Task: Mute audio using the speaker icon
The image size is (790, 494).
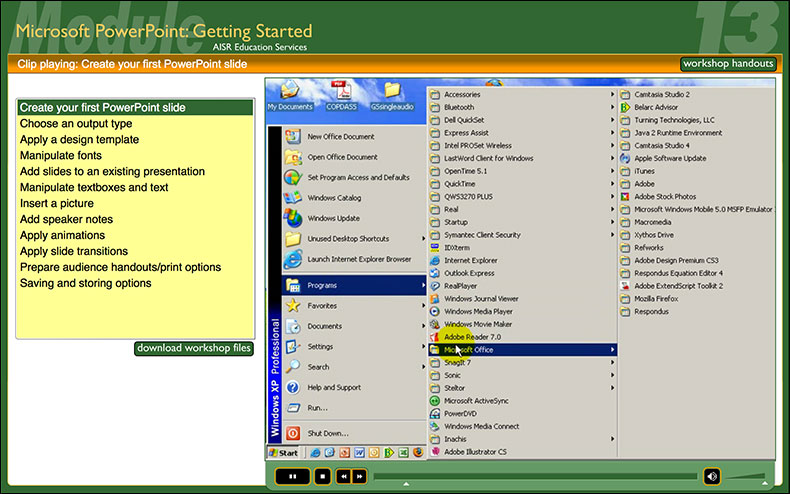Action: [x=711, y=476]
